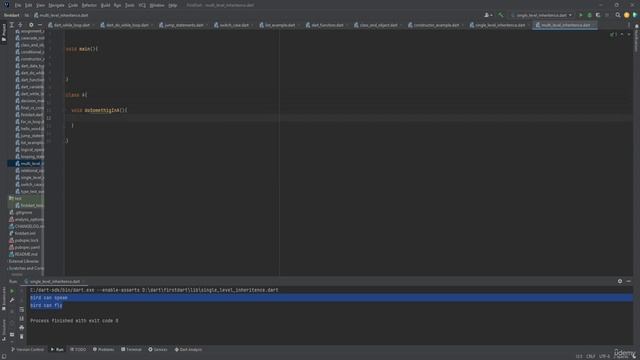Open the VCS menu

coord(142,5)
